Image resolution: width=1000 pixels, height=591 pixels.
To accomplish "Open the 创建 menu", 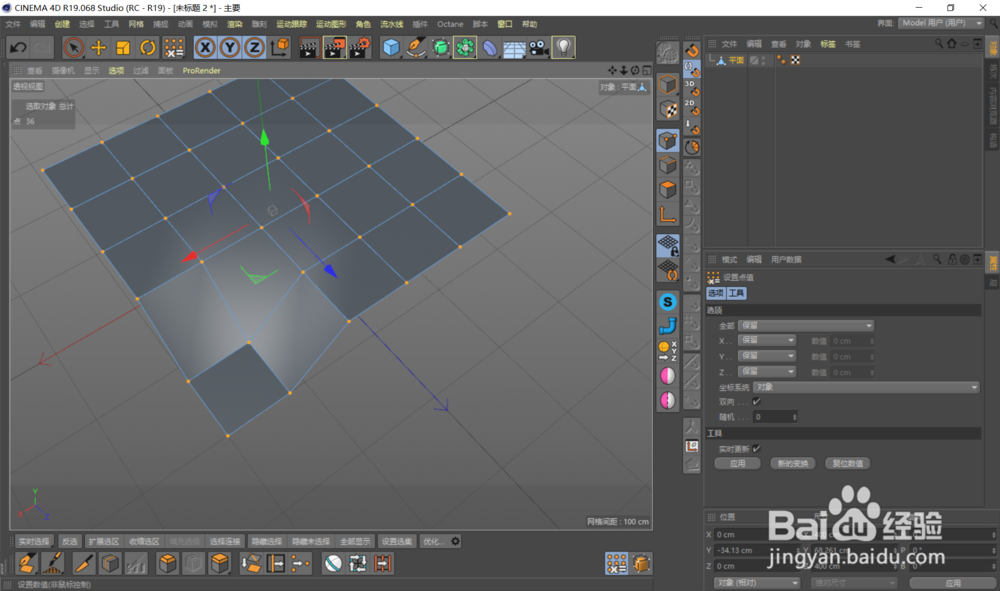I will tap(62, 24).
